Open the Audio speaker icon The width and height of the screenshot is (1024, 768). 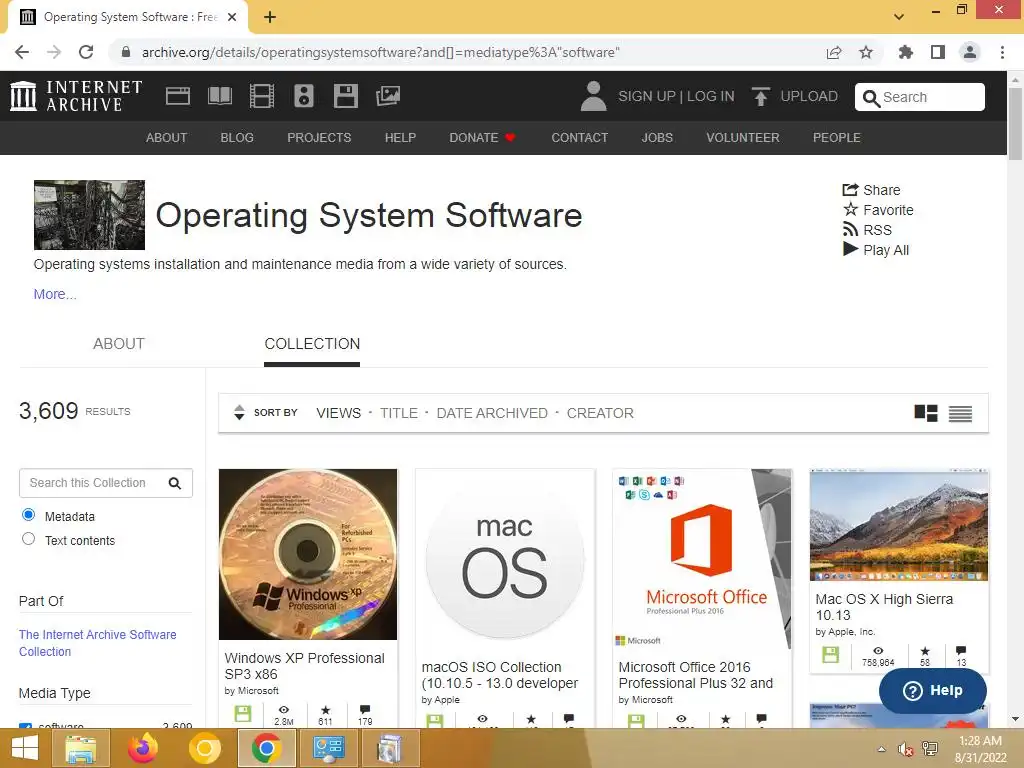[x=304, y=96]
